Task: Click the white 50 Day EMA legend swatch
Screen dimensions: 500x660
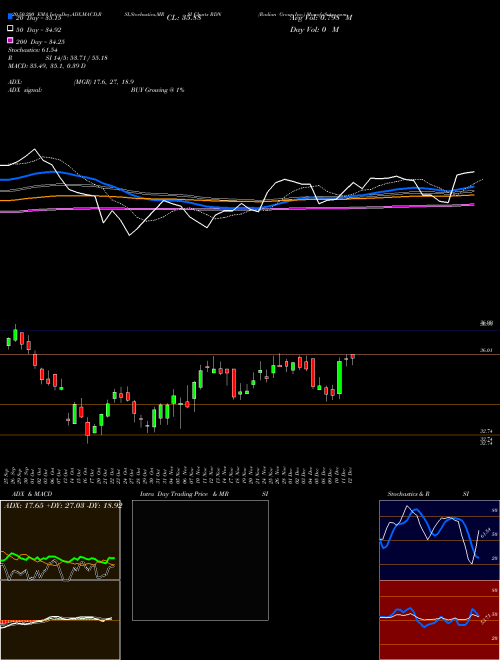Action: click(x=10, y=28)
